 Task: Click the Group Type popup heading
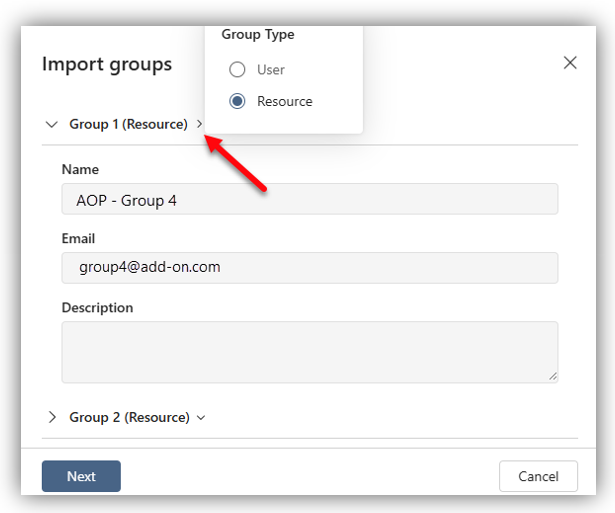click(x=258, y=35)
